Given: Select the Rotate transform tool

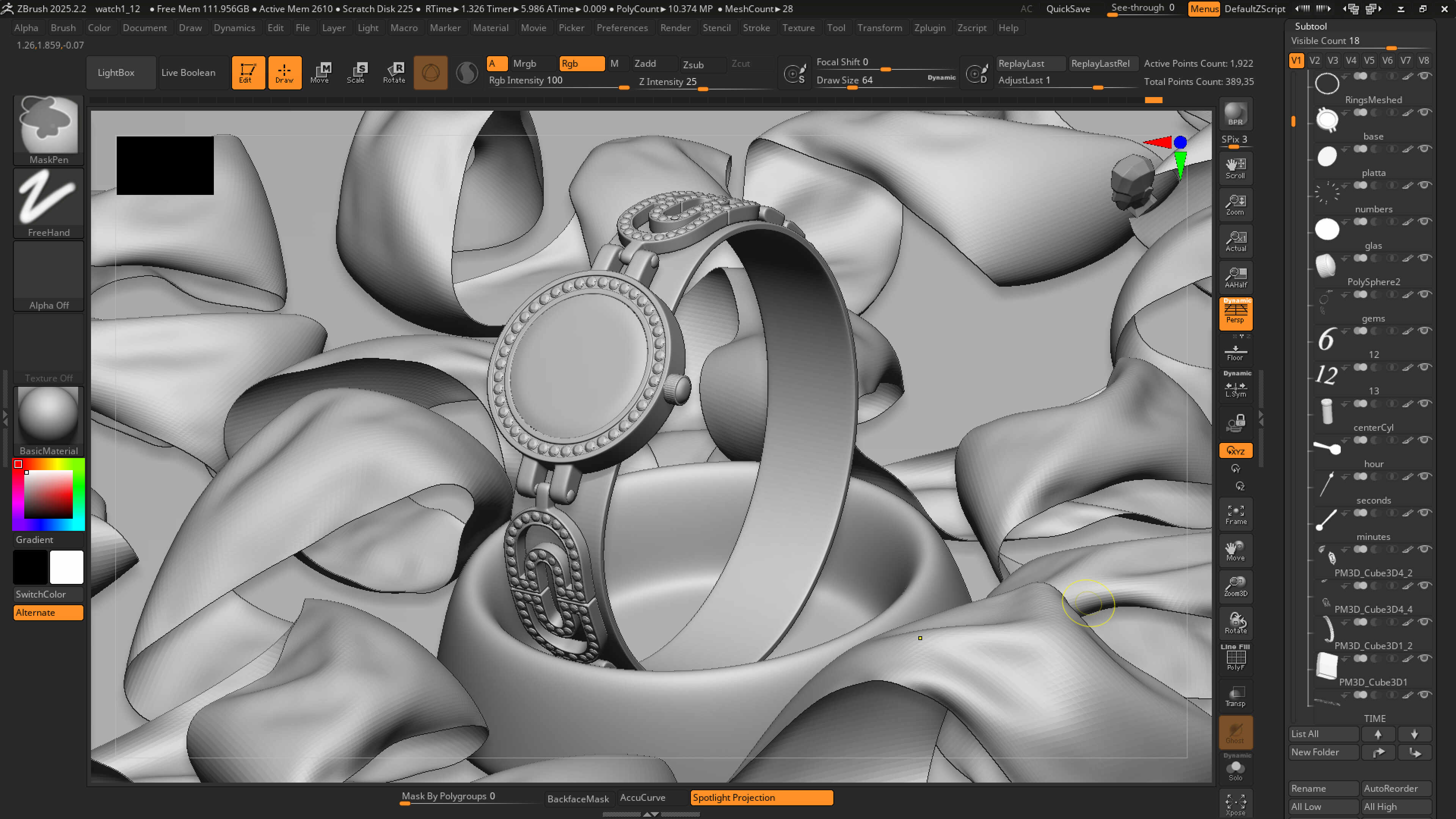Looking at the screenshot, I should 394,72.
